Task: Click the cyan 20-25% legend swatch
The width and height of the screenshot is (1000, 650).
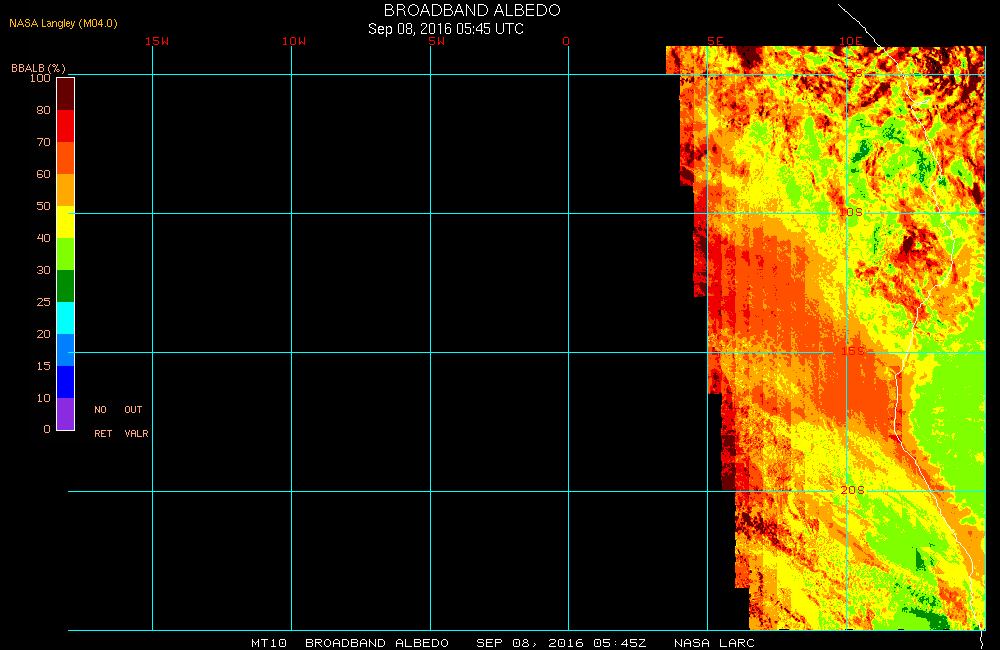Action: pos(65,317)
